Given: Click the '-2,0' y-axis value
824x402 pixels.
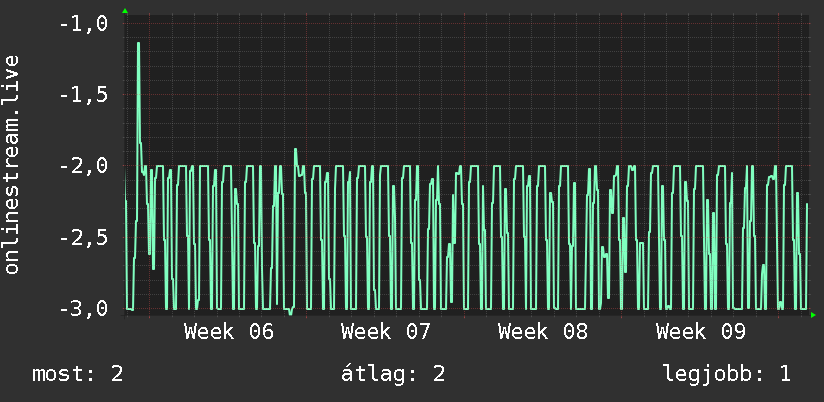Looking at the screenshot, I should [x=83, y=166].
